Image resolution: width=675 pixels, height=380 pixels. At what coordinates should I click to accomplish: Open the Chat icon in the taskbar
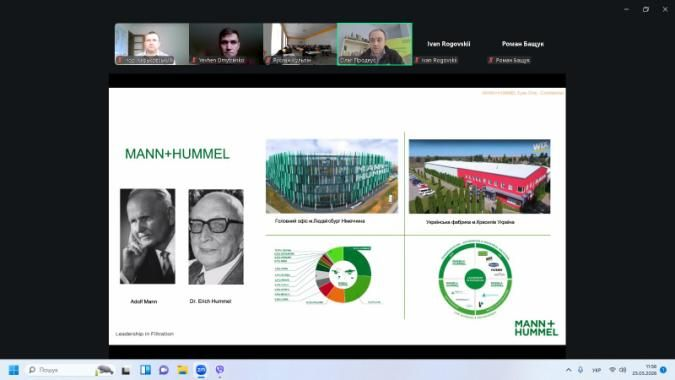click(x=164, y=370)
